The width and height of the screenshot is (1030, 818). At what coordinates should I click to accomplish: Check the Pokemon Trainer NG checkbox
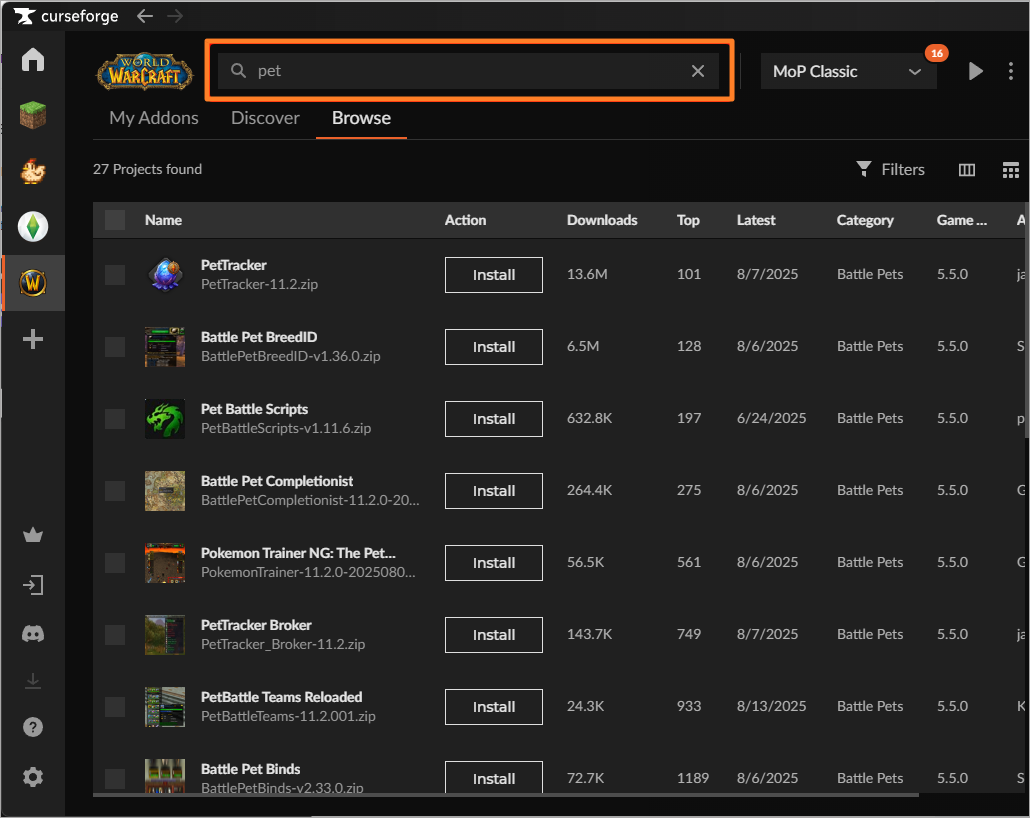pyautogui.click(x=115, y=562)
